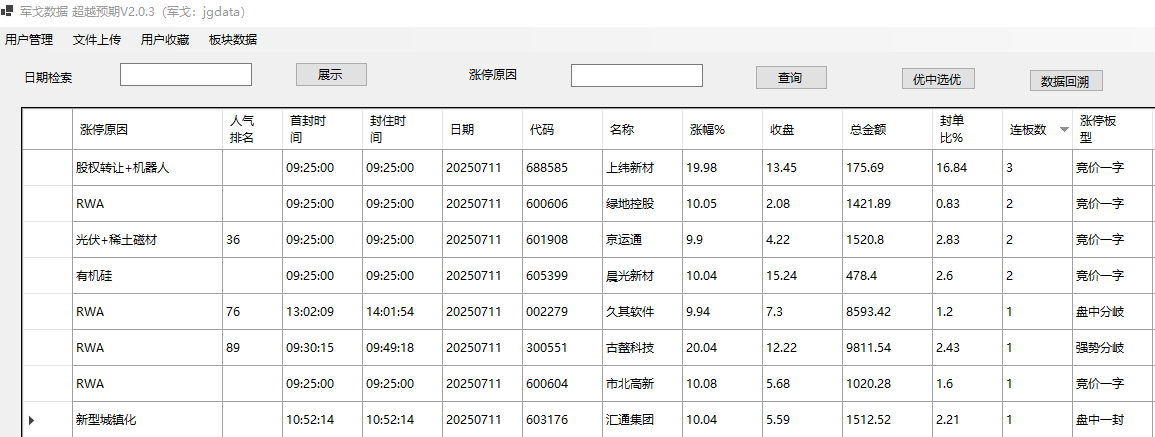Screen dimensions: 1155x437
Task: Select stock code 601908
Action: pyautogui.click(x=563, y=240)
